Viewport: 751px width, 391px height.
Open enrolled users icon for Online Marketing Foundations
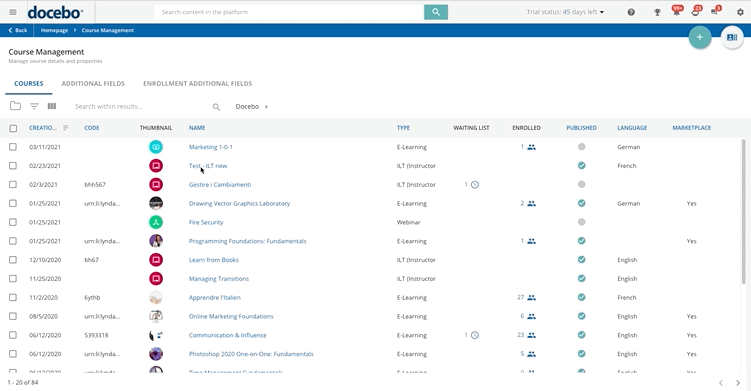click(531, 316)
